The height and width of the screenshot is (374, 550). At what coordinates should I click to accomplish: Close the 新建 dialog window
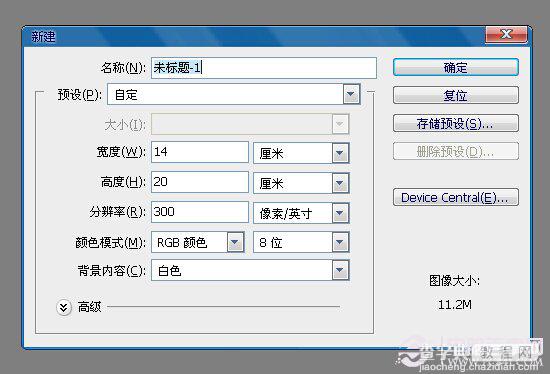click(506, 34)
